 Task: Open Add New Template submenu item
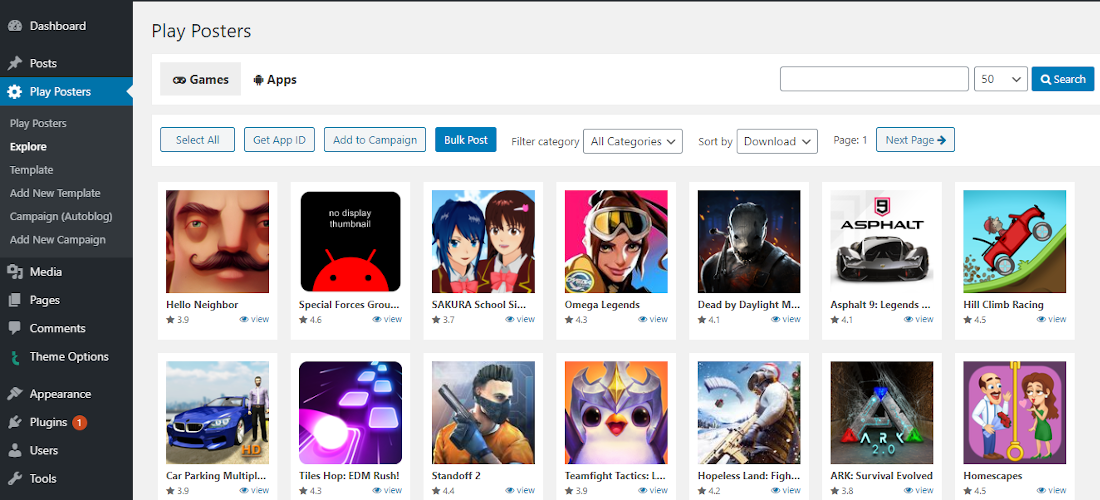(x=55, y=193)
